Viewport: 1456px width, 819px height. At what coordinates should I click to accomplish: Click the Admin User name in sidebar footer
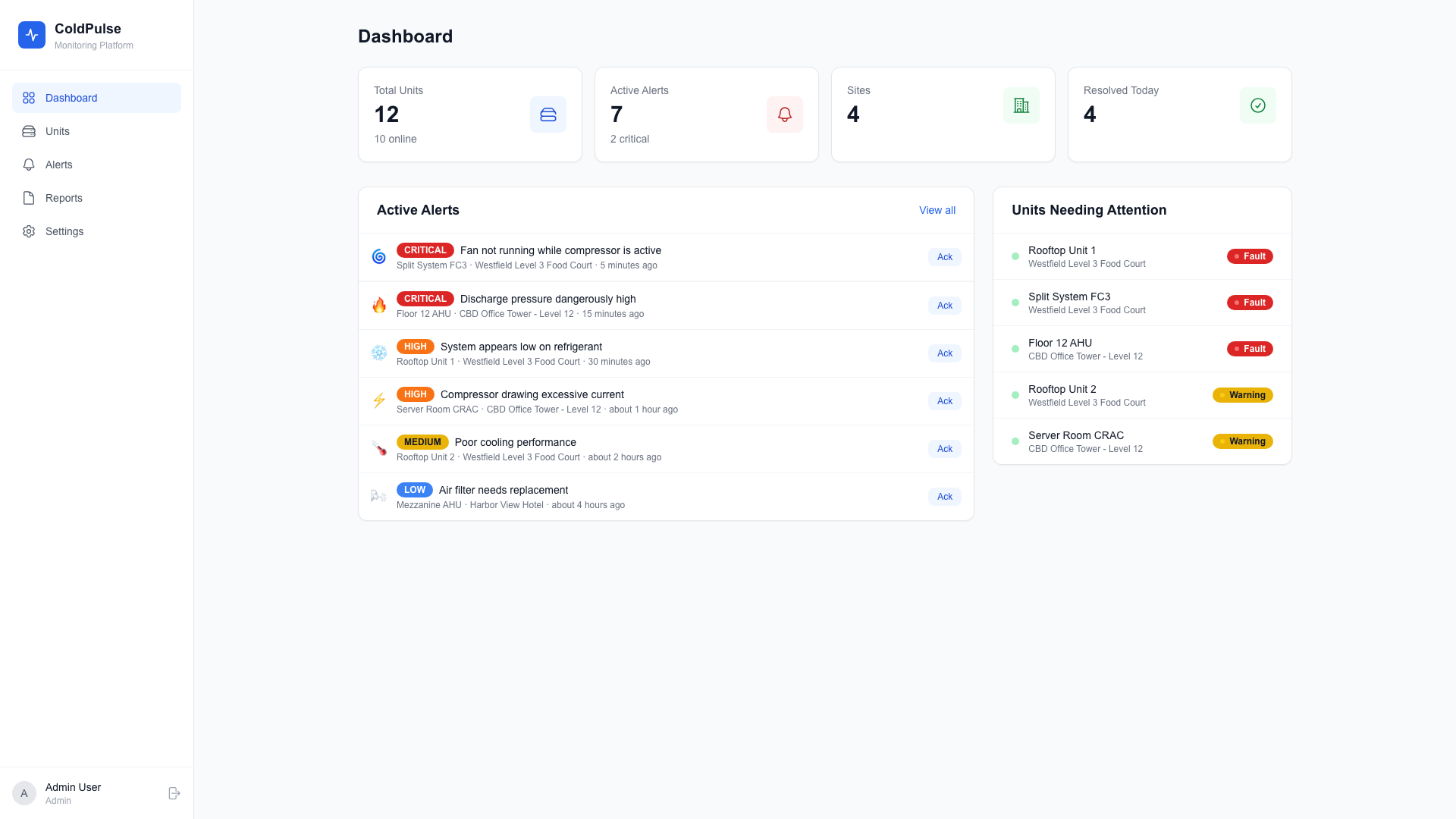pos(73,787)
